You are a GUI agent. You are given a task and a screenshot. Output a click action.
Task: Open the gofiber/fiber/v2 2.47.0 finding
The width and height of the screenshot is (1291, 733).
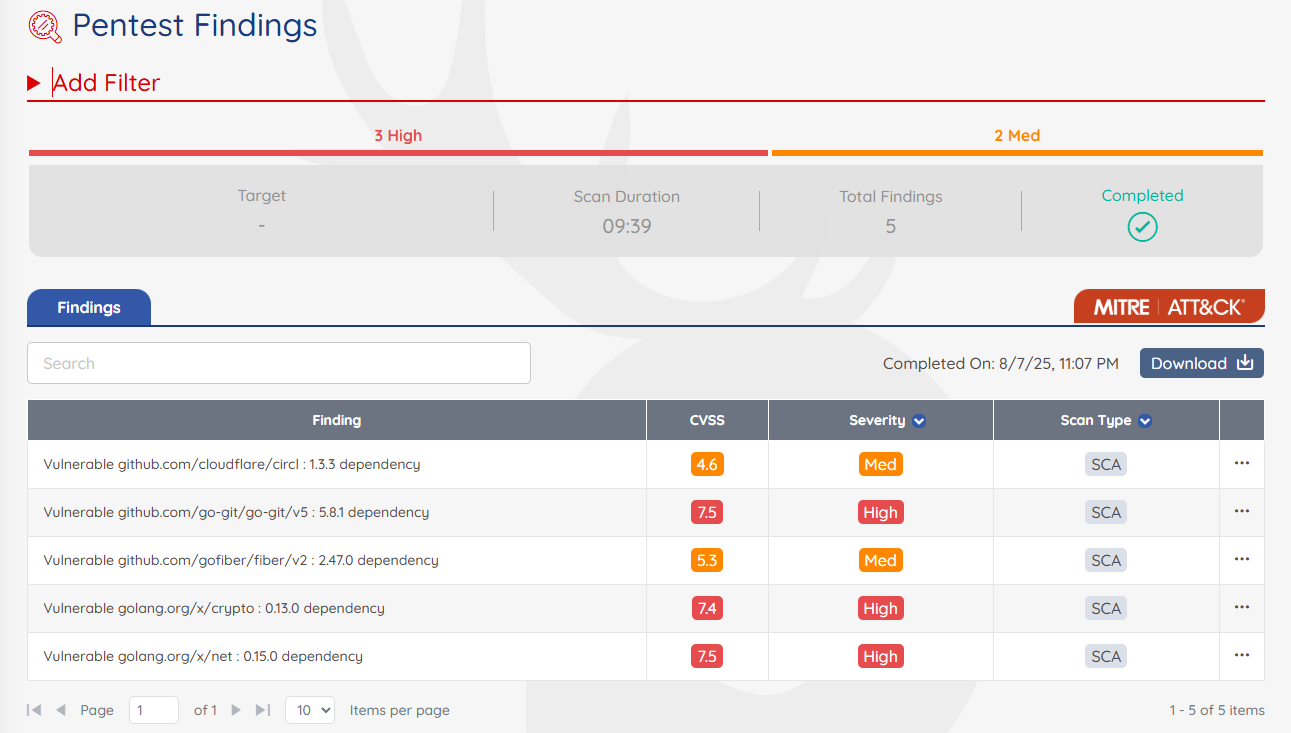pos(241,560)
